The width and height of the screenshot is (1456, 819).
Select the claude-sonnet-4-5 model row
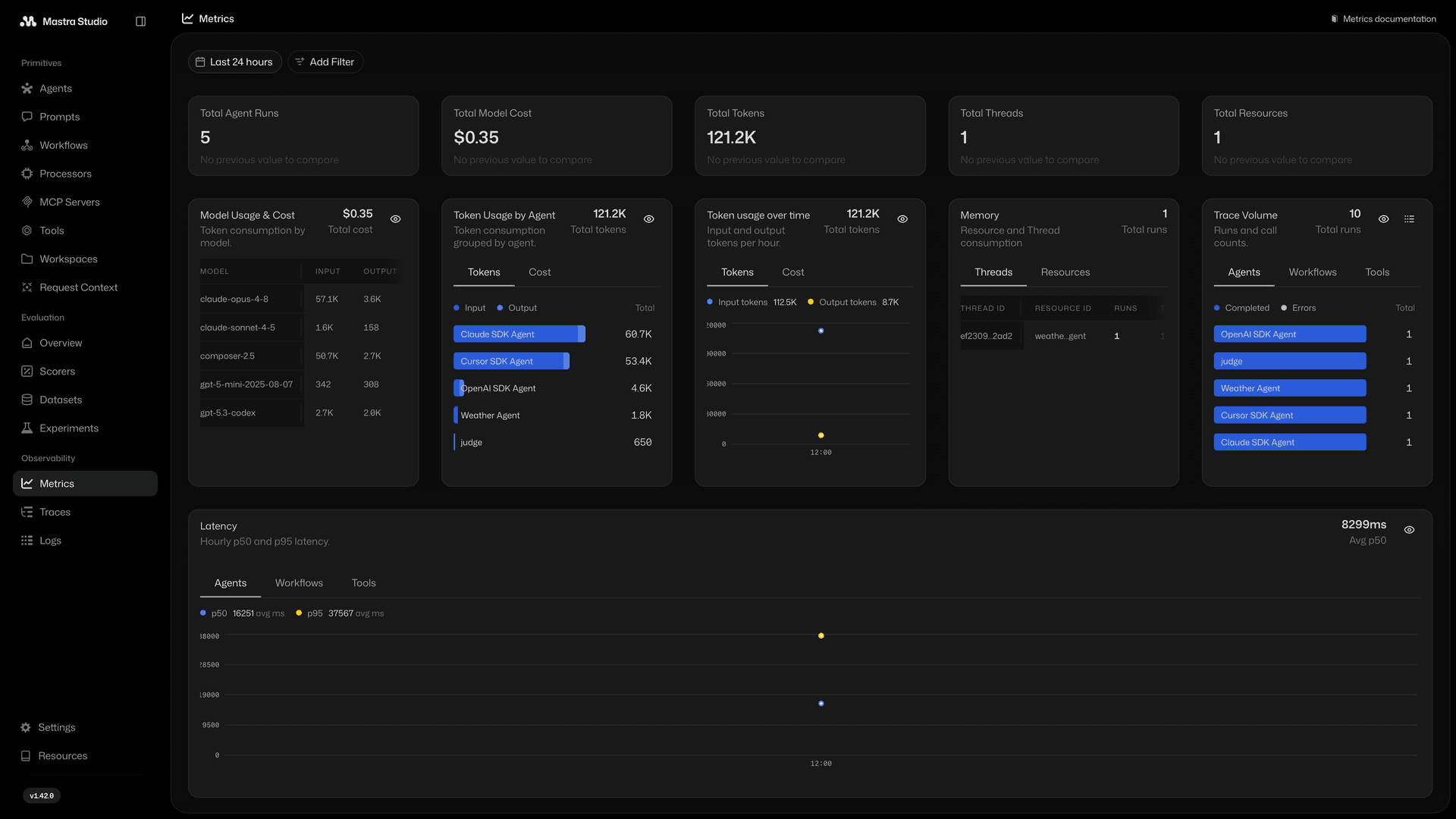pos(301,328)
